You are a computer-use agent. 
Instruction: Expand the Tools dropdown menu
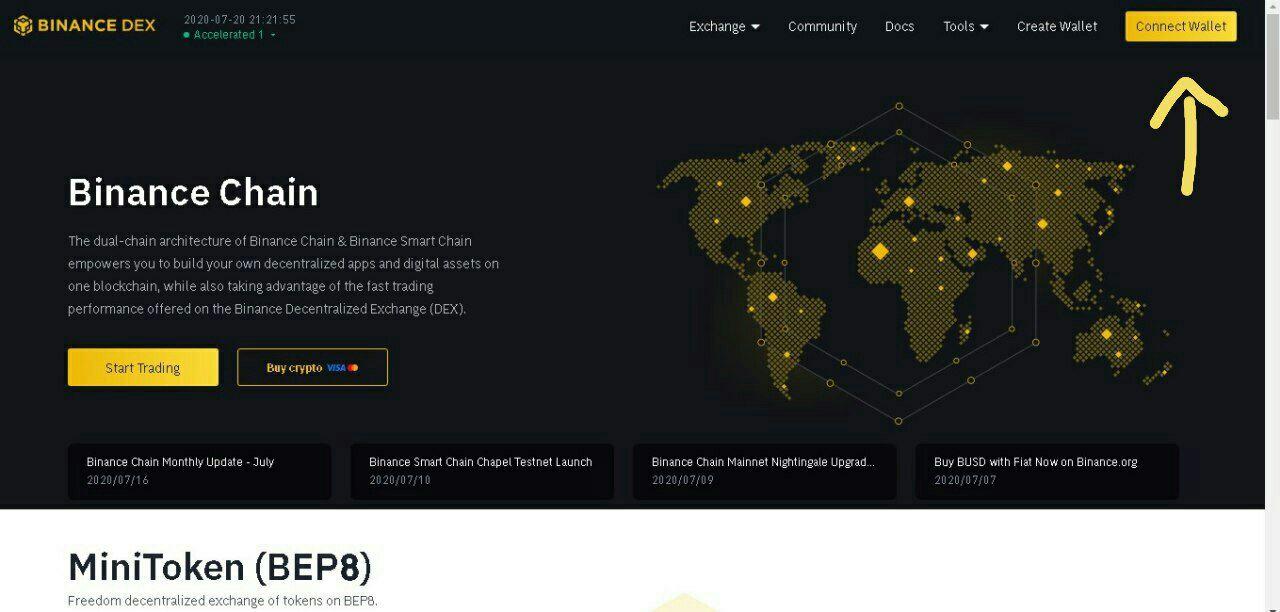click(966, 27)
